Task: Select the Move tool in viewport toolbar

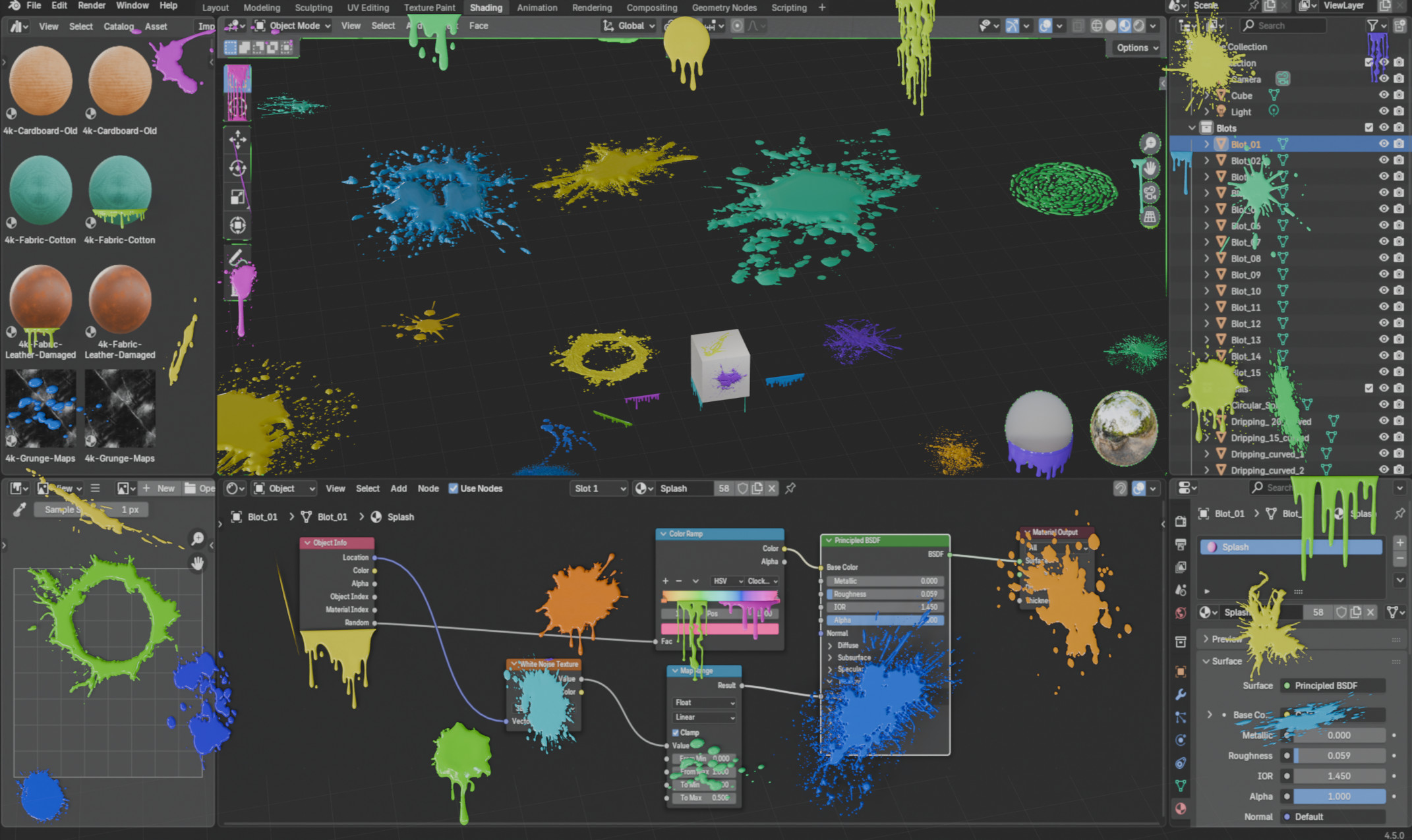Action: (x=237, y=139)
